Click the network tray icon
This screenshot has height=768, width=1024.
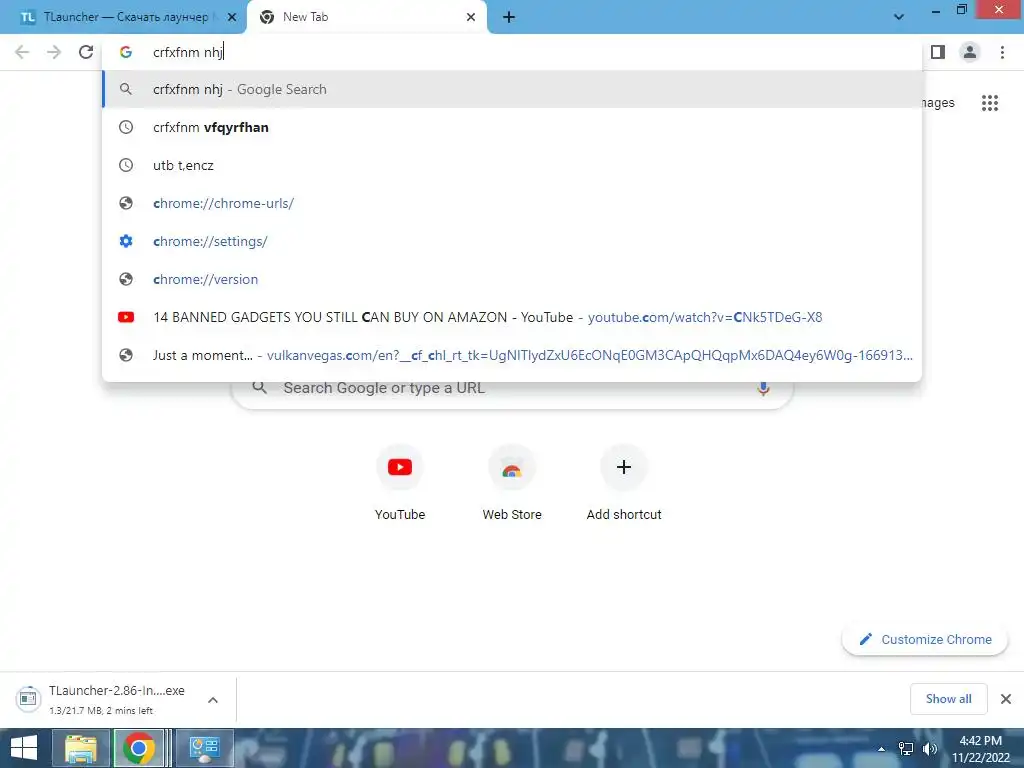(906, 749)
